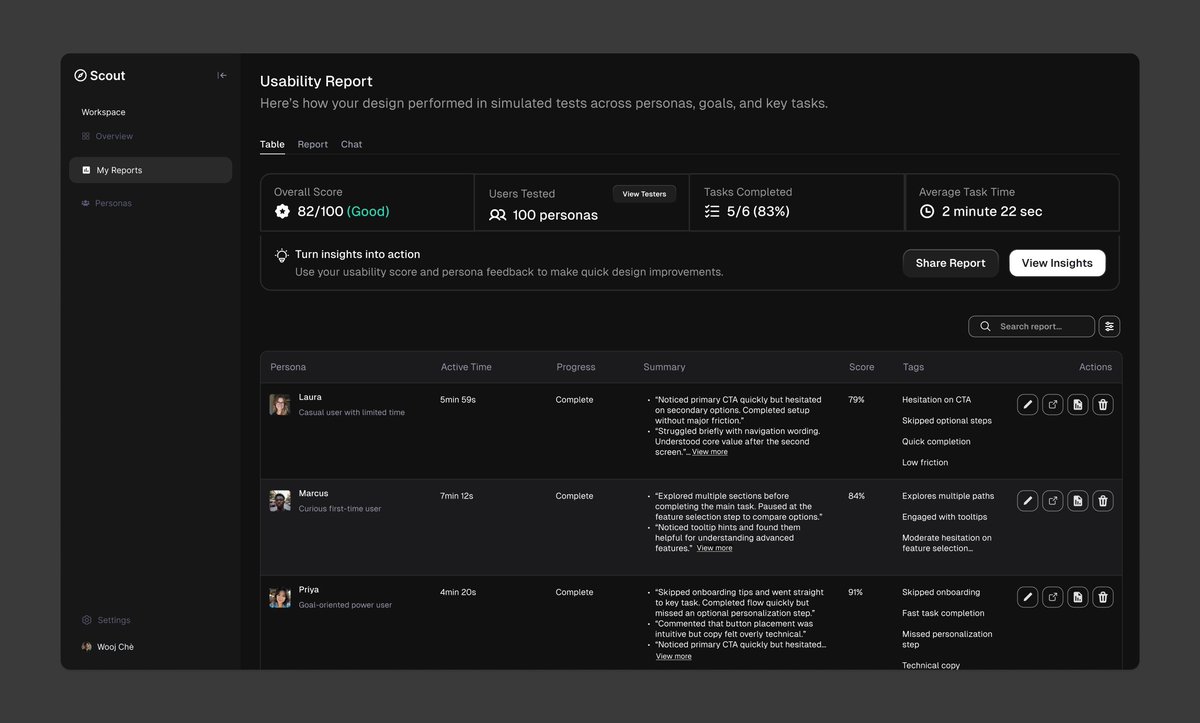Click the lightbulb insights icon
The height and width of the screenshot is (723, 1200).
282,255
